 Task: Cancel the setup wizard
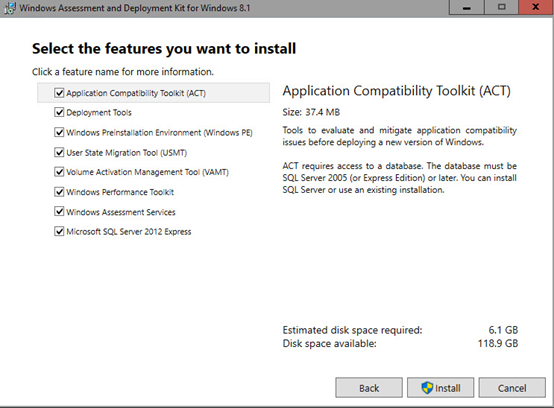click(x=512, y=388)
